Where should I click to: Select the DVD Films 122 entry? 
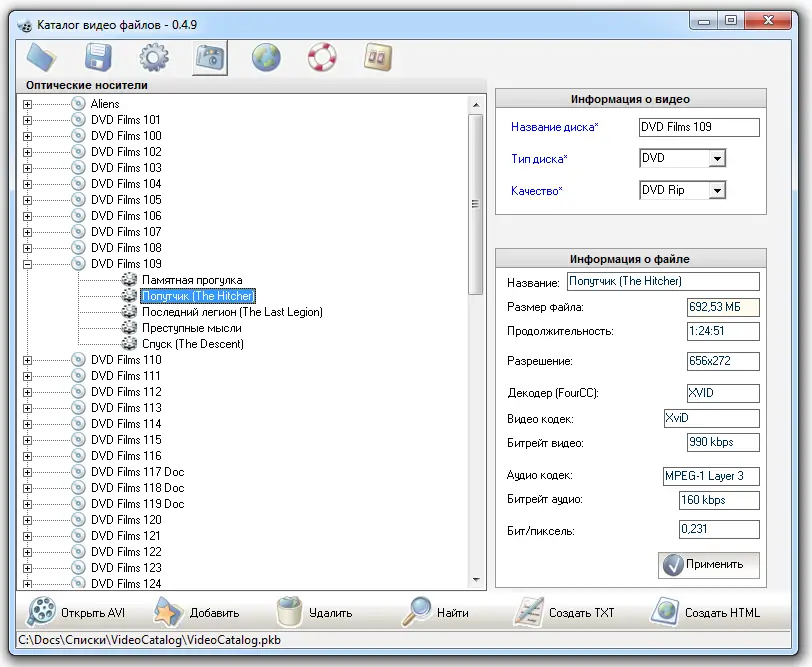126,552
